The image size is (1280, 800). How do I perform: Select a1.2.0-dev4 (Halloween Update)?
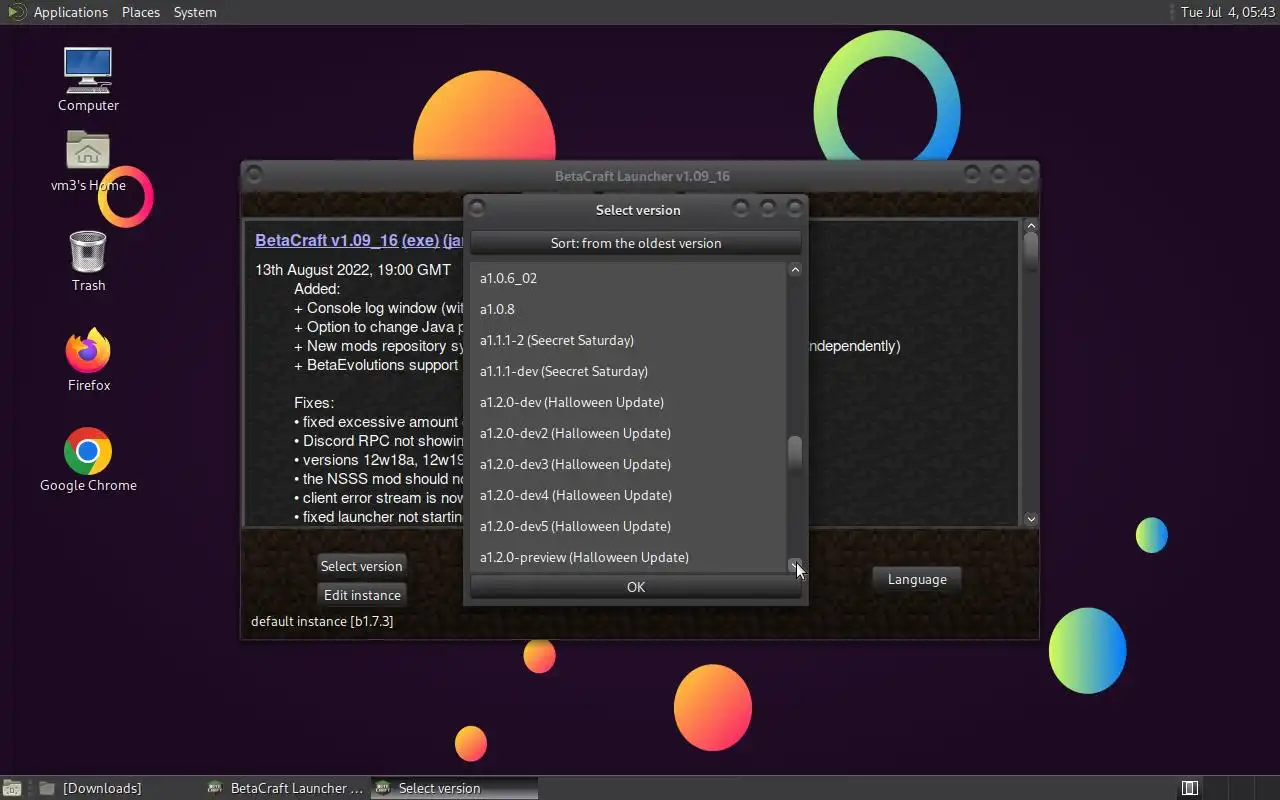[628, 495]
